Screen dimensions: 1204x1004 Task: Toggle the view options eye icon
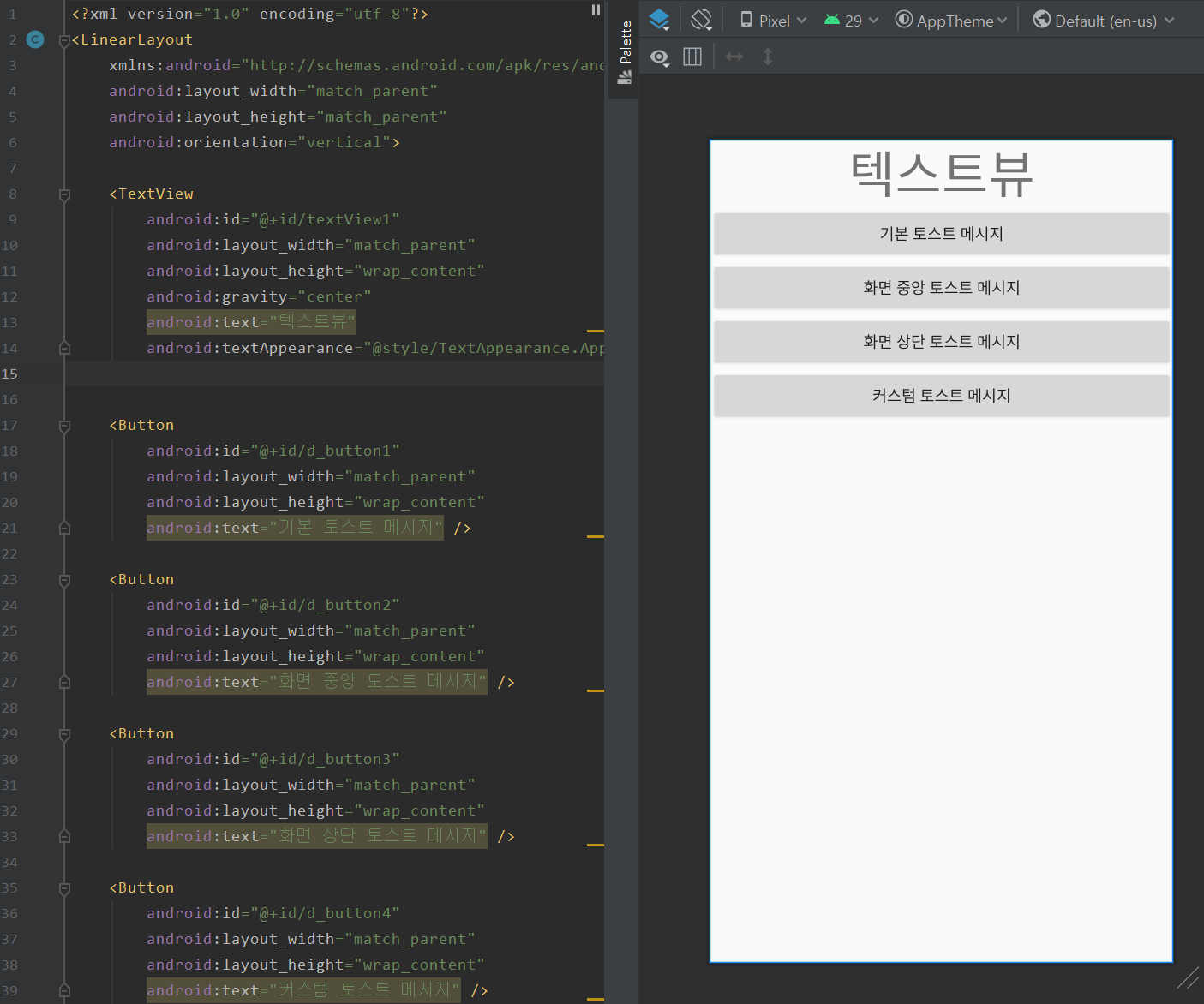tap(659, 57)
